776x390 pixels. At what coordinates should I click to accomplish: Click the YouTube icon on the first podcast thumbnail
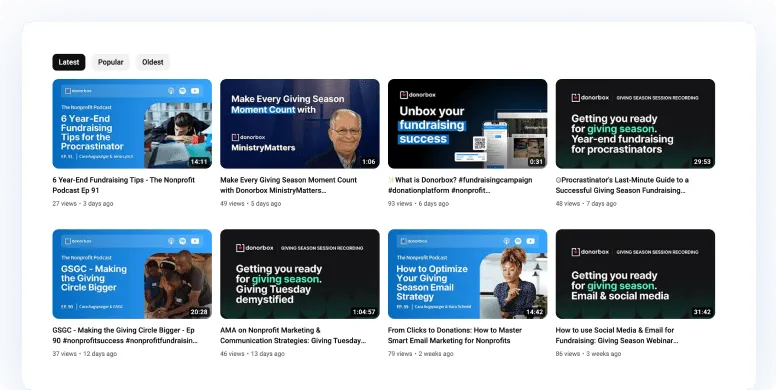(195, 91)
